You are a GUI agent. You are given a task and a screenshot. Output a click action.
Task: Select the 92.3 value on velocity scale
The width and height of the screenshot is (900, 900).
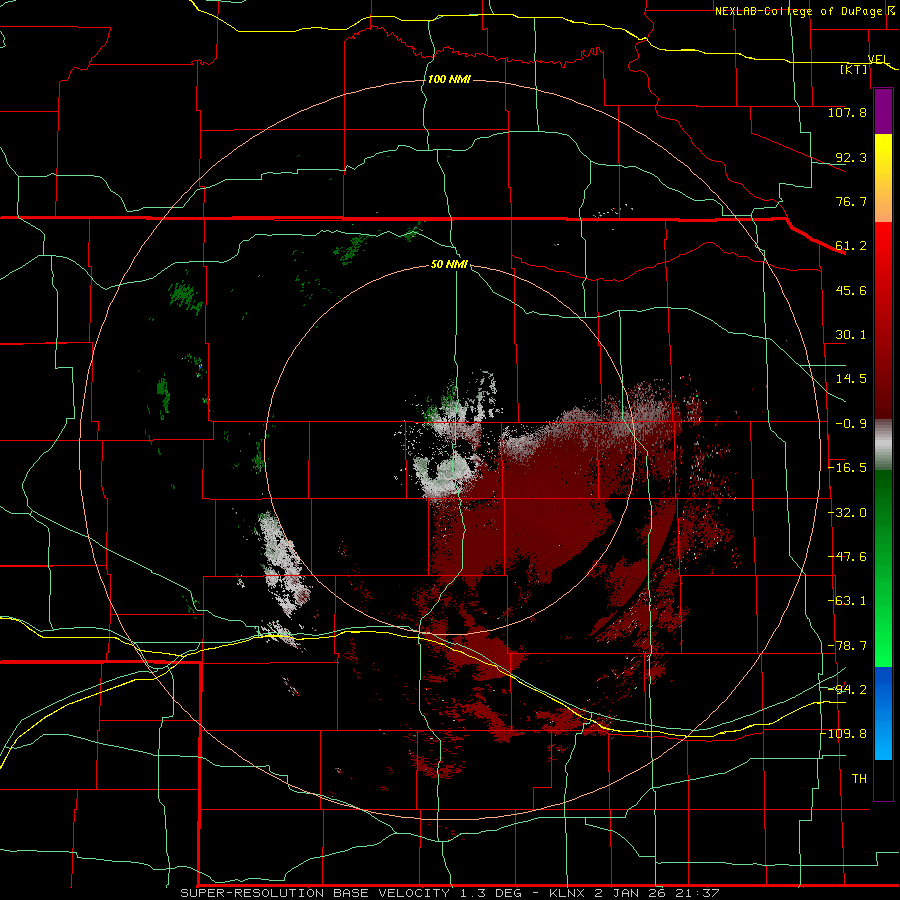click(x=851, y=157)
